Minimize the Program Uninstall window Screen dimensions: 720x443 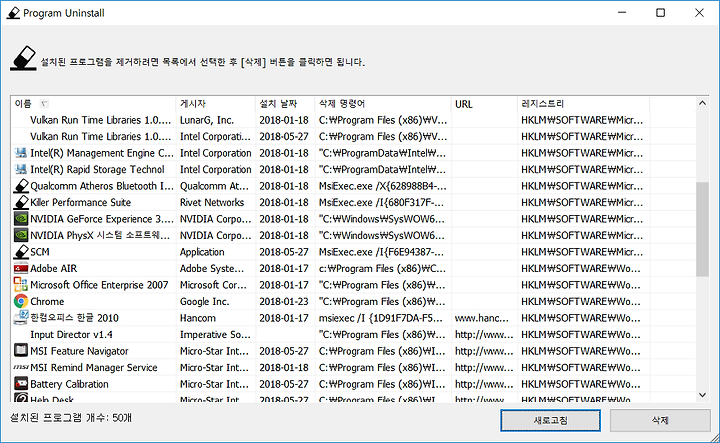(x=622, y=12)
